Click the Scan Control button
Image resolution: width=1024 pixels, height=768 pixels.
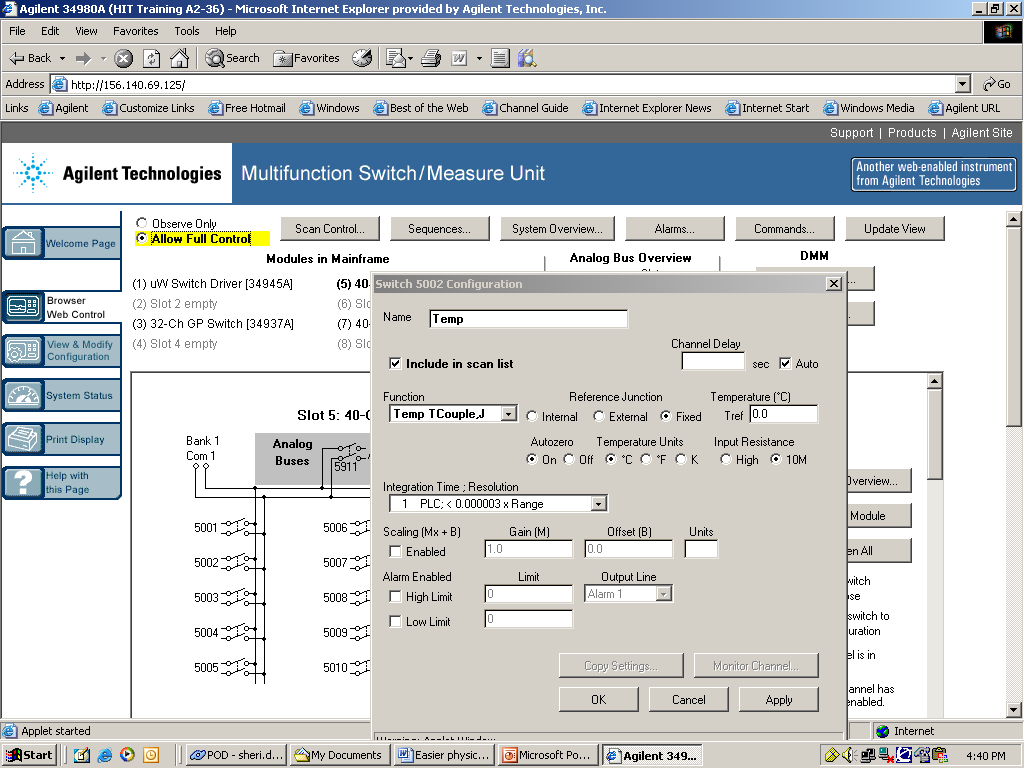point(329,229)
